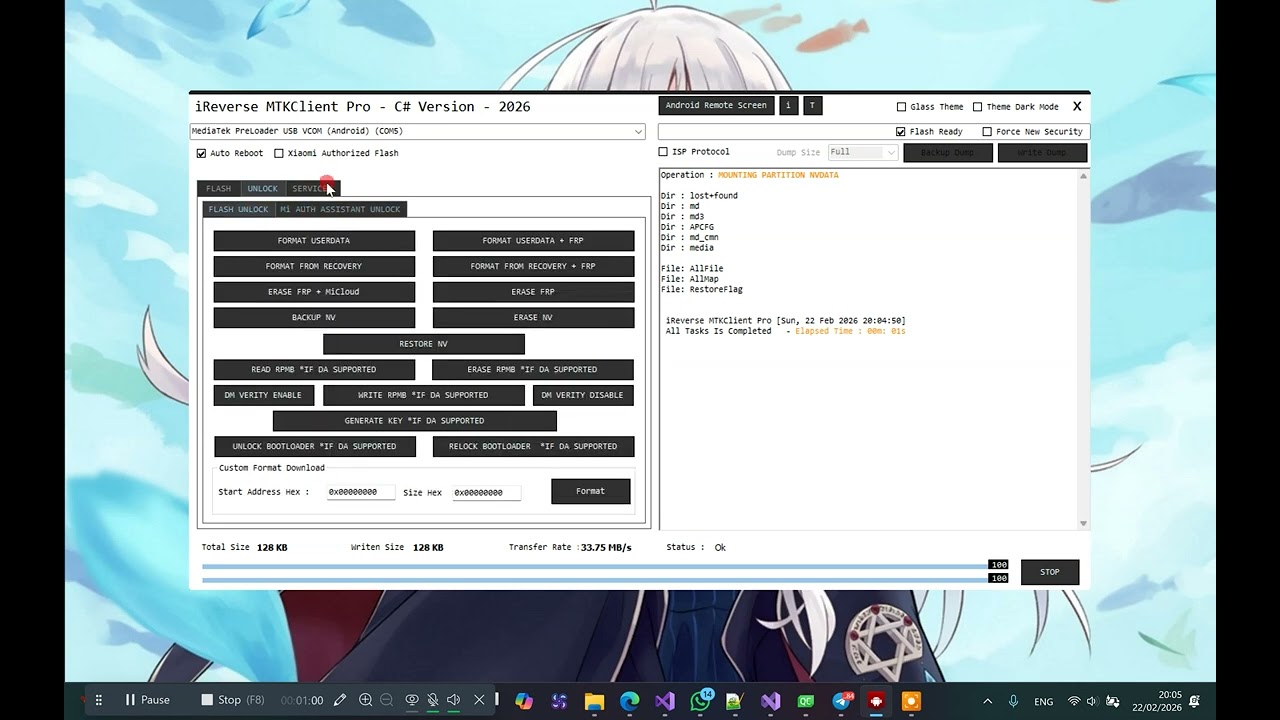Switch to the FLASH tab
Viewport: 1280px width, 720px height.
click(x=219, y=188)
